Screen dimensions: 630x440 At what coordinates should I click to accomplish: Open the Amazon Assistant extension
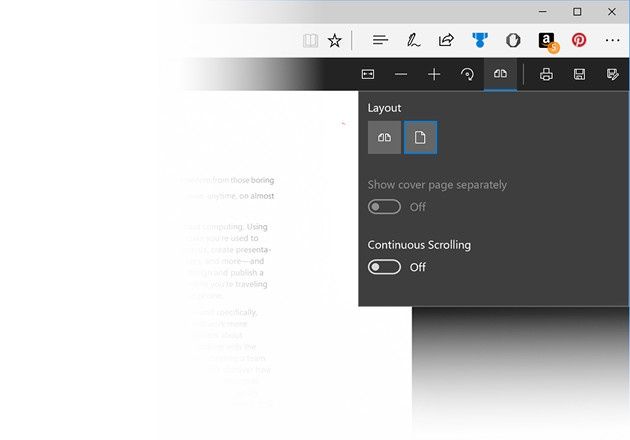coord(548,42)
